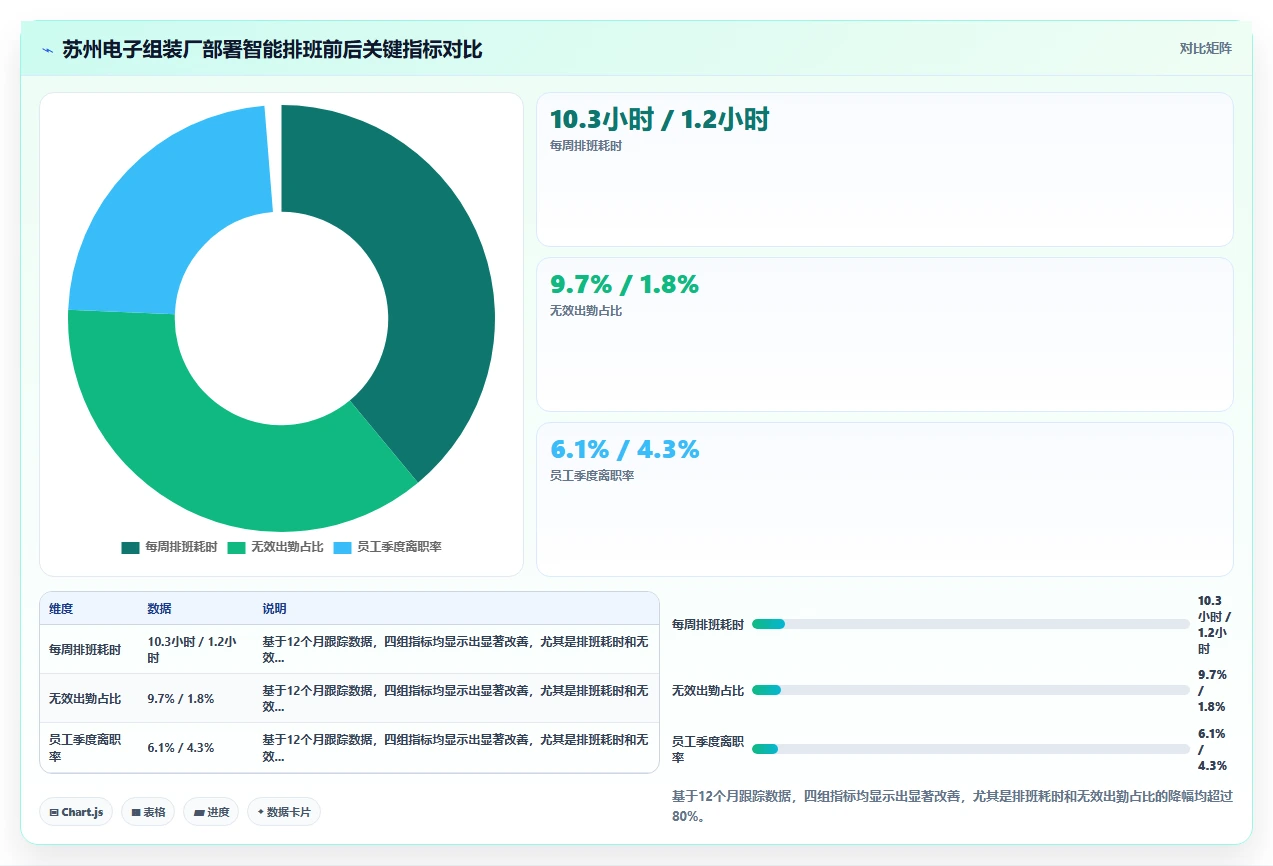Open the 9.7% / 1.8% metric card
1273x866 pixels.
coord(885,334)
